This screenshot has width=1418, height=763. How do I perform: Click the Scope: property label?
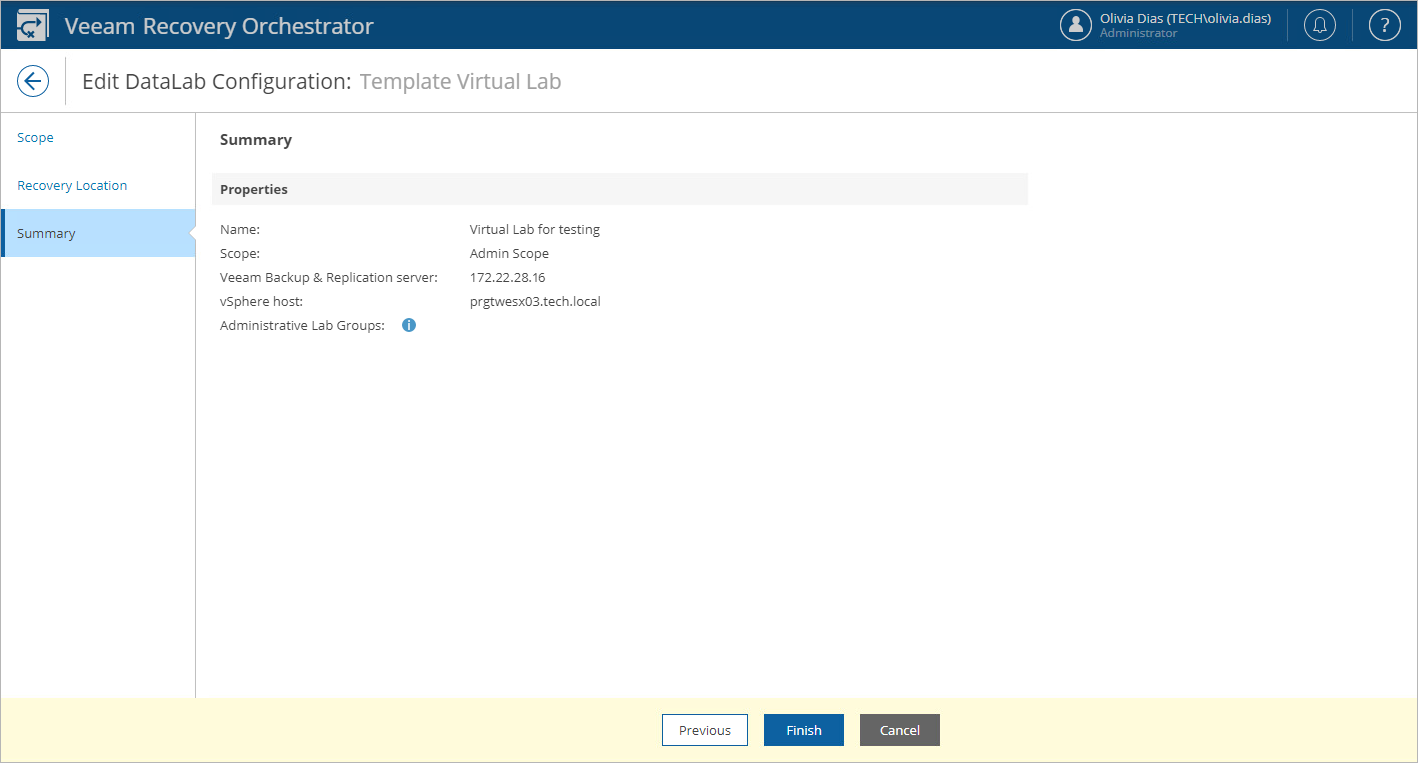240,253
